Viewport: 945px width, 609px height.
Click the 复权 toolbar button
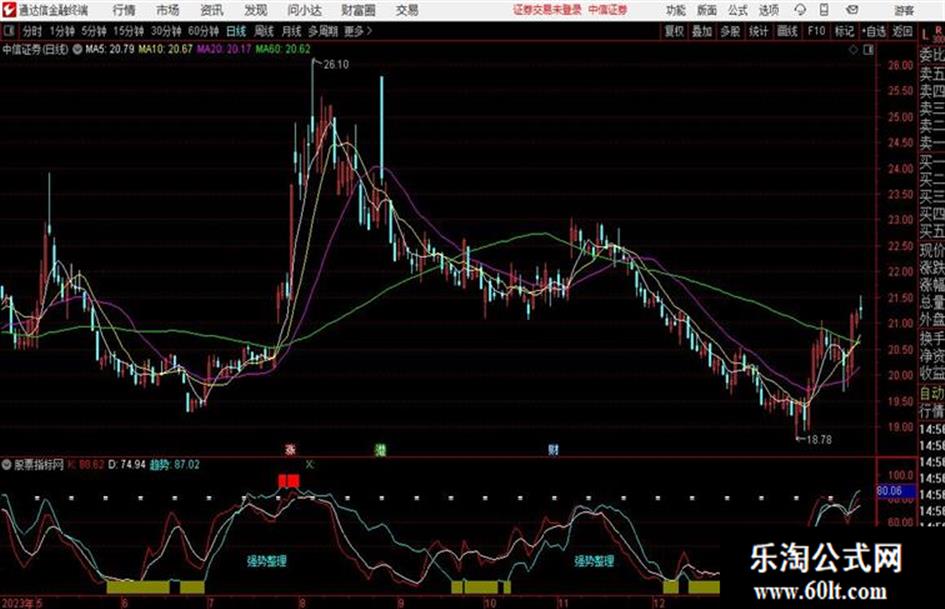tap(673, 31)
